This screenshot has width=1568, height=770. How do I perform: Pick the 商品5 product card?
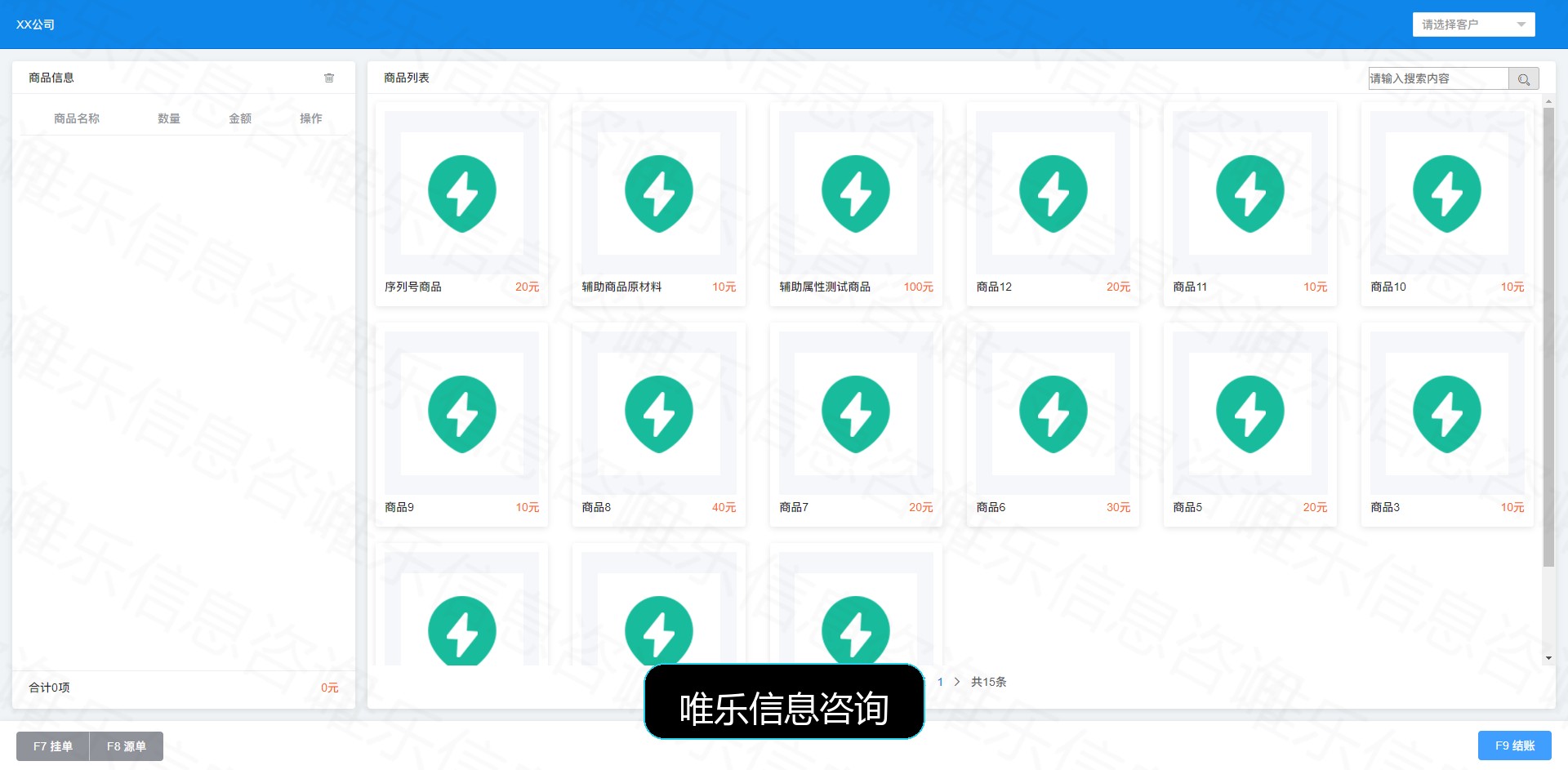click(x=1249, y=425)
